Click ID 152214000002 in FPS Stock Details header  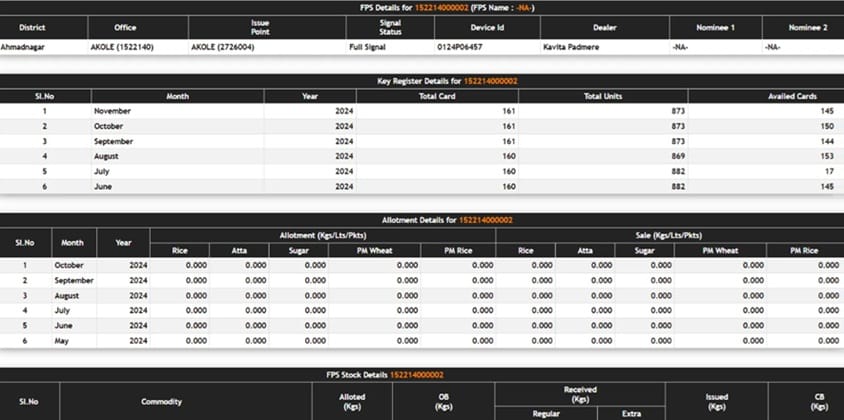[x=417, y=375]
